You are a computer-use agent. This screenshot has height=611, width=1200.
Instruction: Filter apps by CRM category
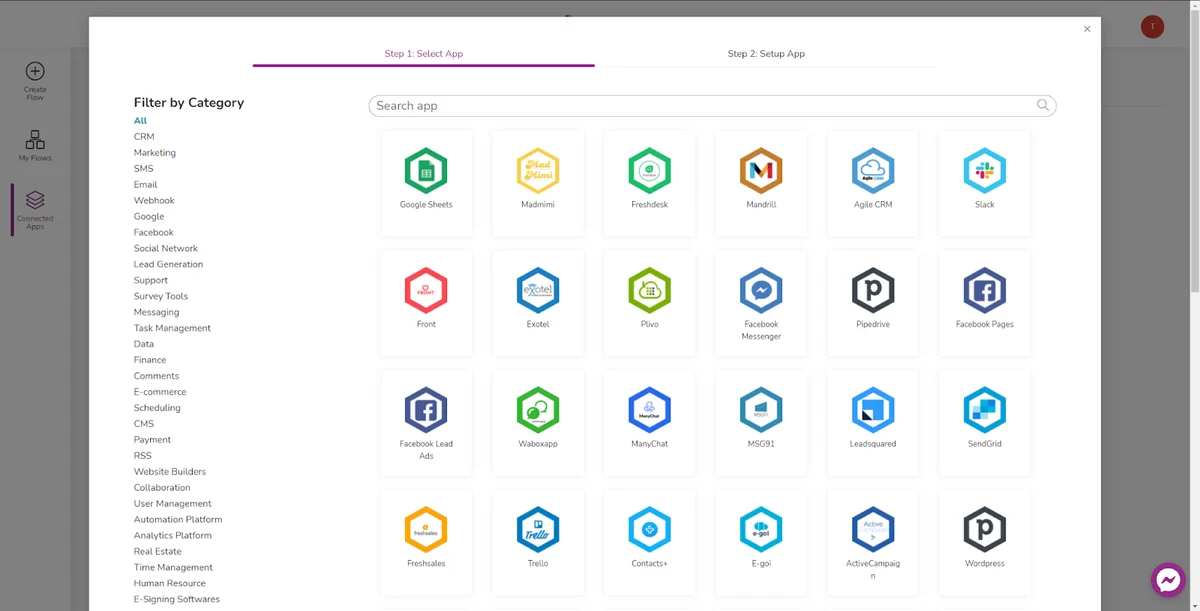(x=144, y=137)
